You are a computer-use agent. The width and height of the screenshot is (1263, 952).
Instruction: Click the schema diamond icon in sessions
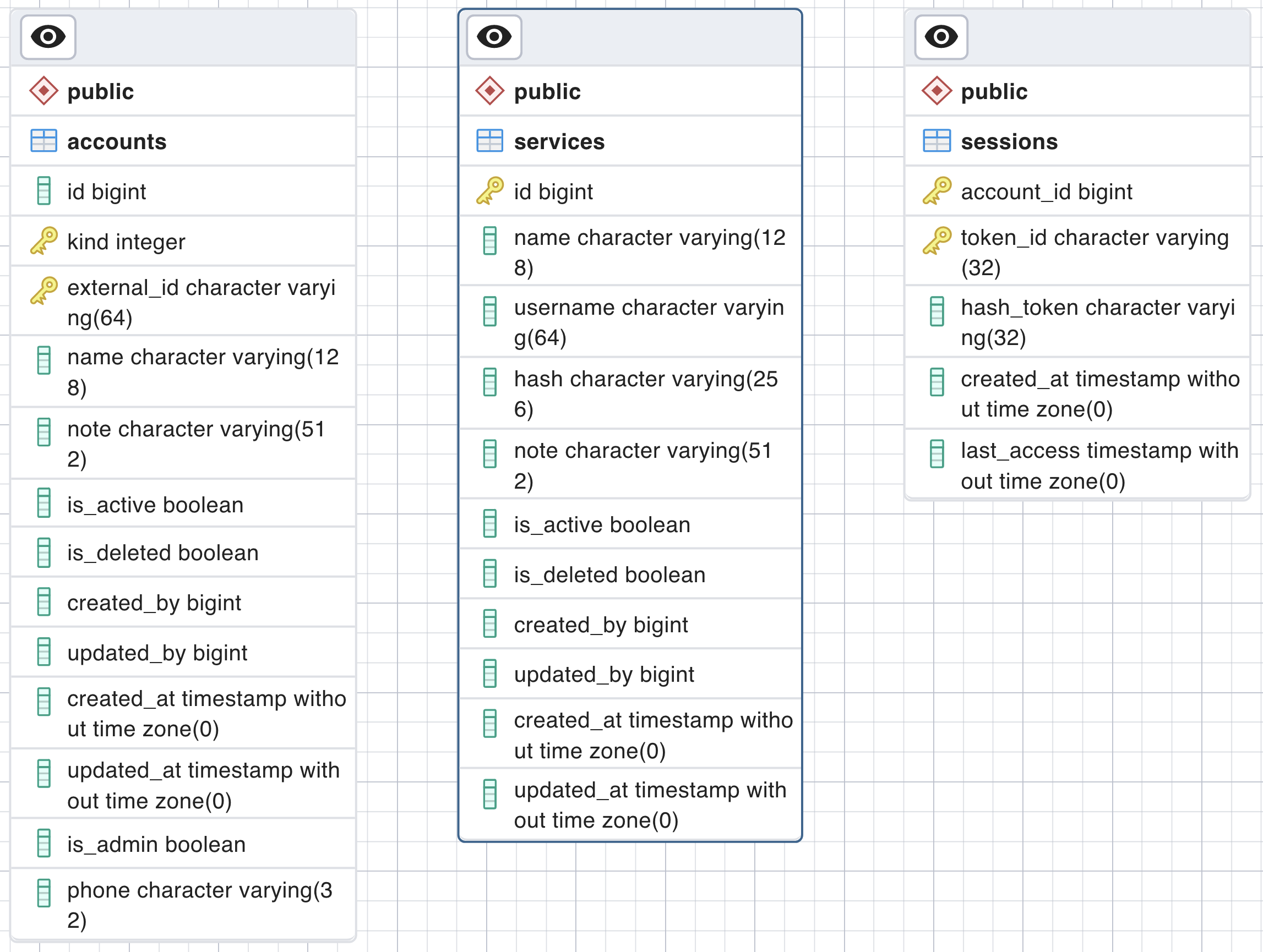(937, 91)
